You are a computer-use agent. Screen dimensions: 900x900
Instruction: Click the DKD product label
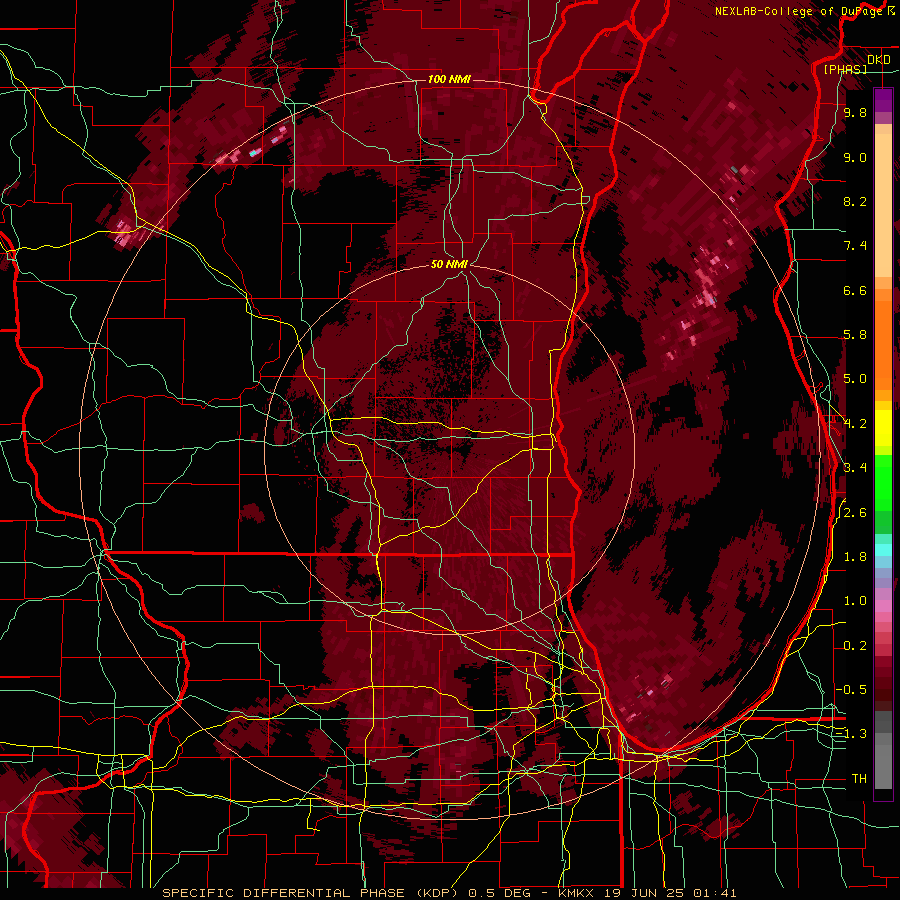[x=879, y=60]
